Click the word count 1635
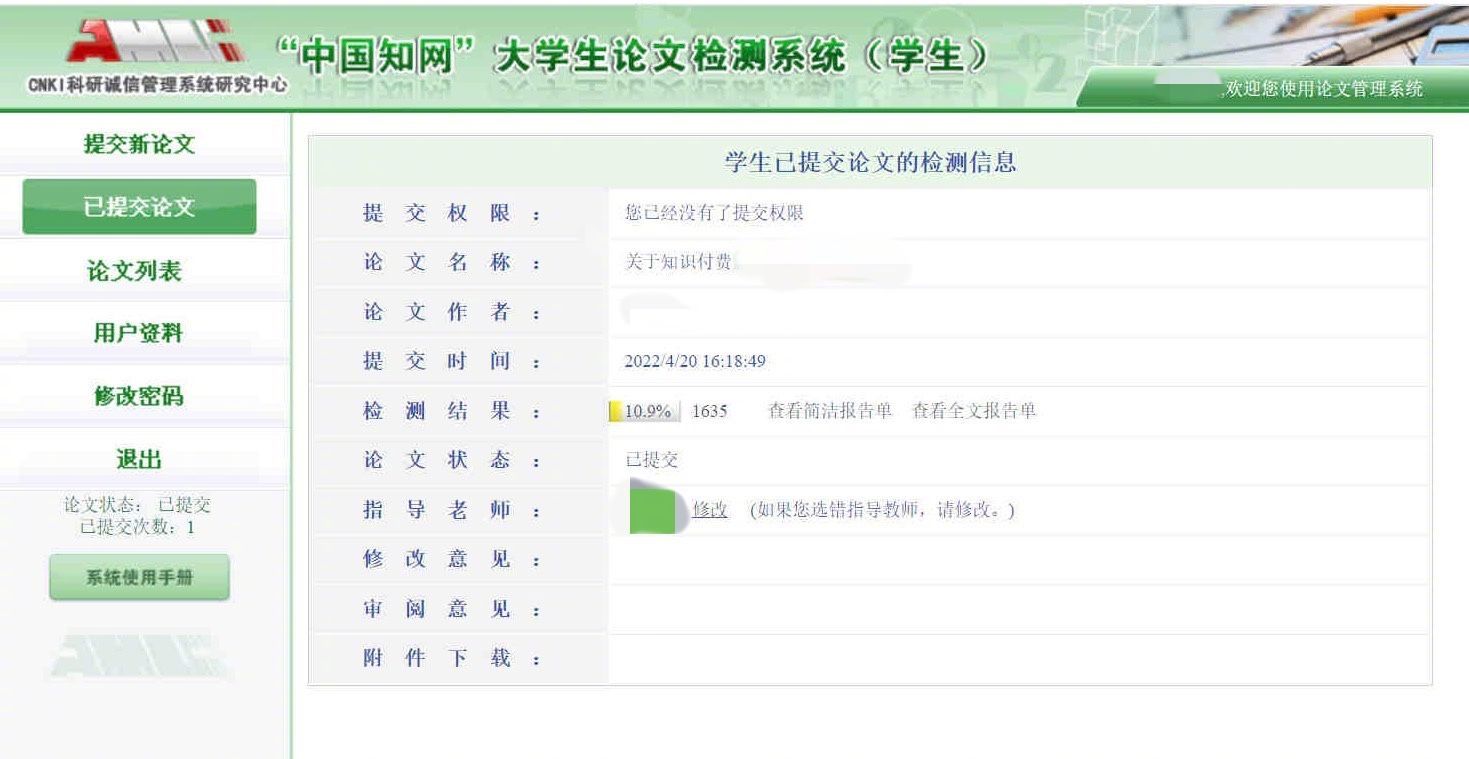 pyautogui.click(x=710, y=411)
